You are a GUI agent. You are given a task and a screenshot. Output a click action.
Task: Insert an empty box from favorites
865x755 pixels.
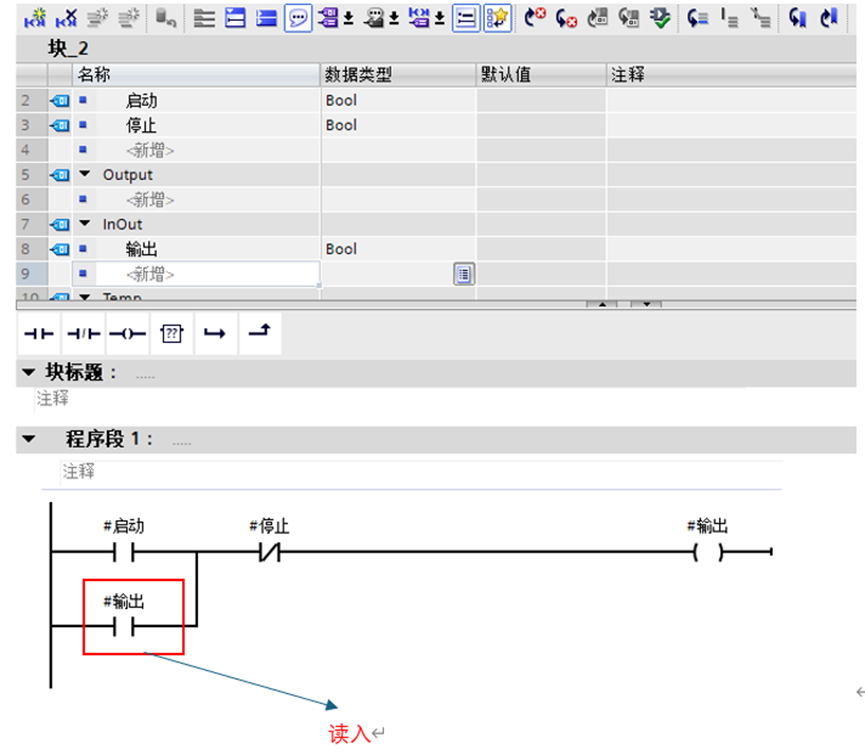coord(172,334)
